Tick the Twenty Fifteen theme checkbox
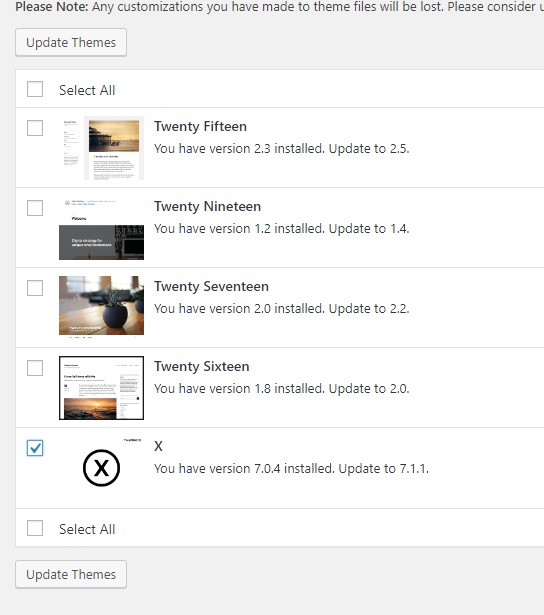The width and height of the screenshot is (544, 615). [x=35, y=128]
